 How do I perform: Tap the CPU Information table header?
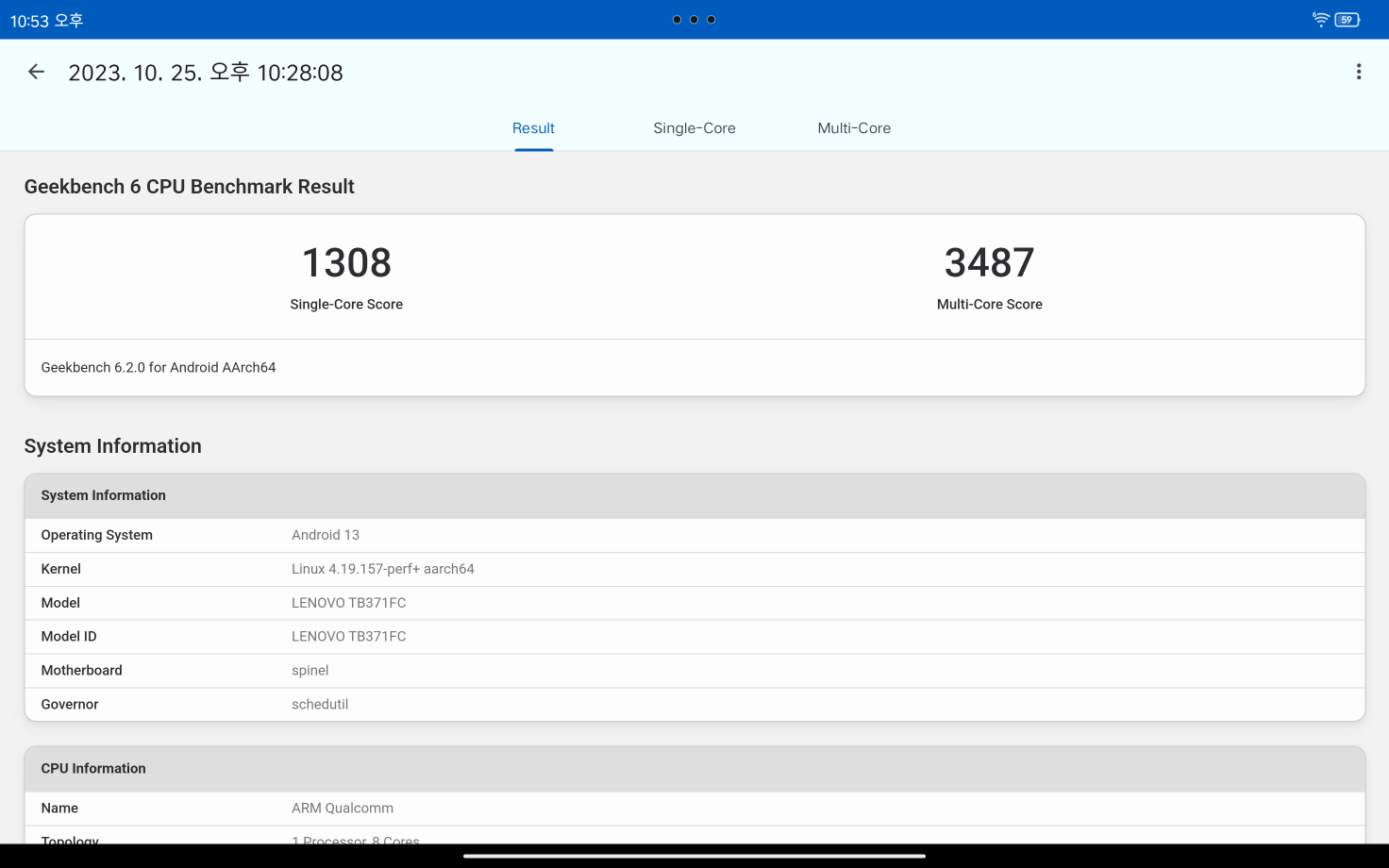694,770
